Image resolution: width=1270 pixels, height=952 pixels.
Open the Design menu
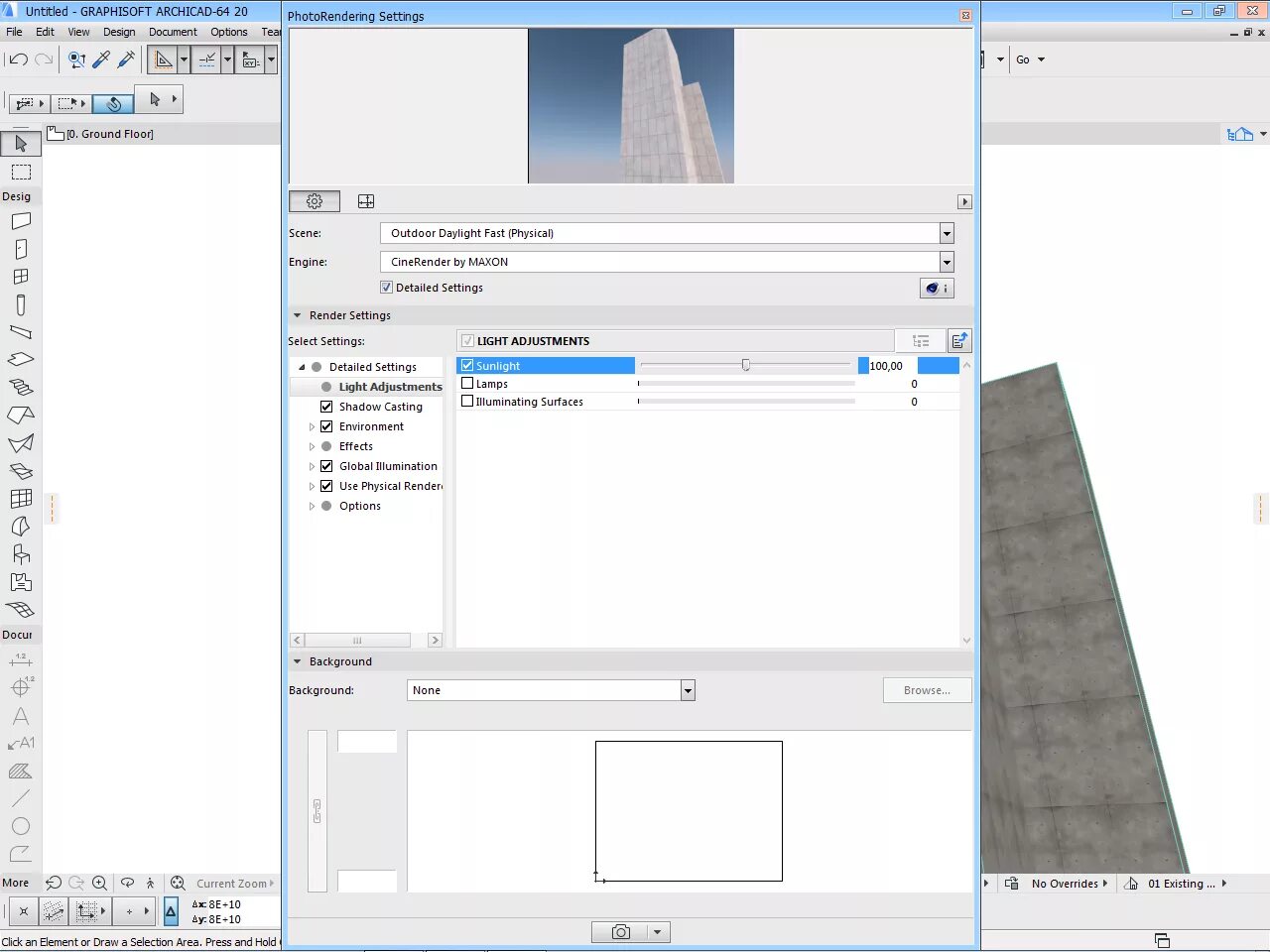119,32
